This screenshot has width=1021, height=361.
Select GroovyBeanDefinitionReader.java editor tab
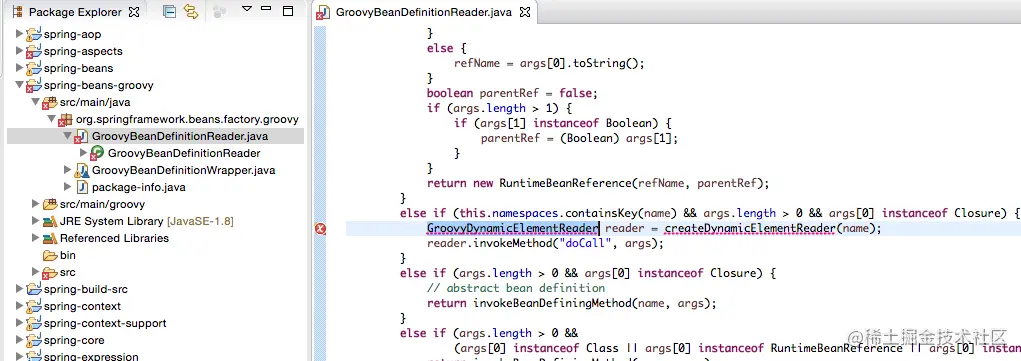click(x=423, y=12)
